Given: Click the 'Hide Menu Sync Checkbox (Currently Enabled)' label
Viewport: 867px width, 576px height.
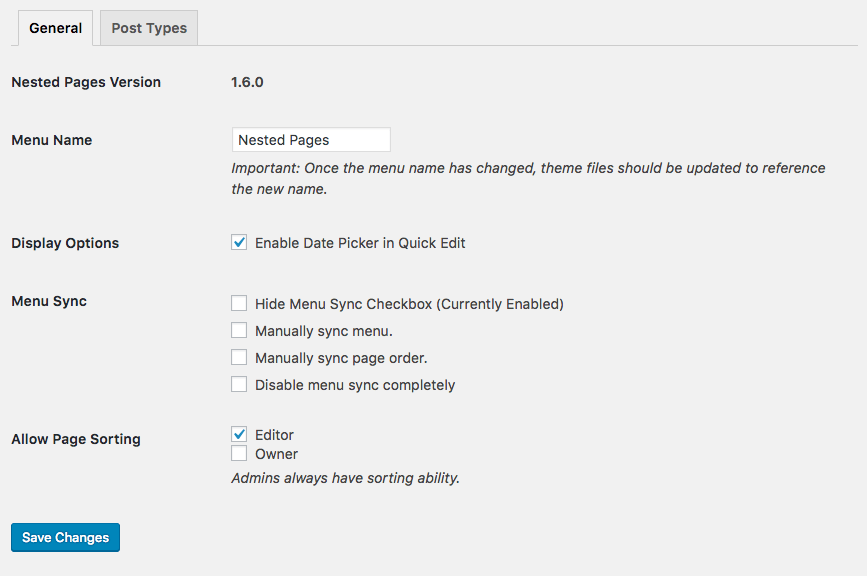Looking at the screenshot, I should coord(409,304).
